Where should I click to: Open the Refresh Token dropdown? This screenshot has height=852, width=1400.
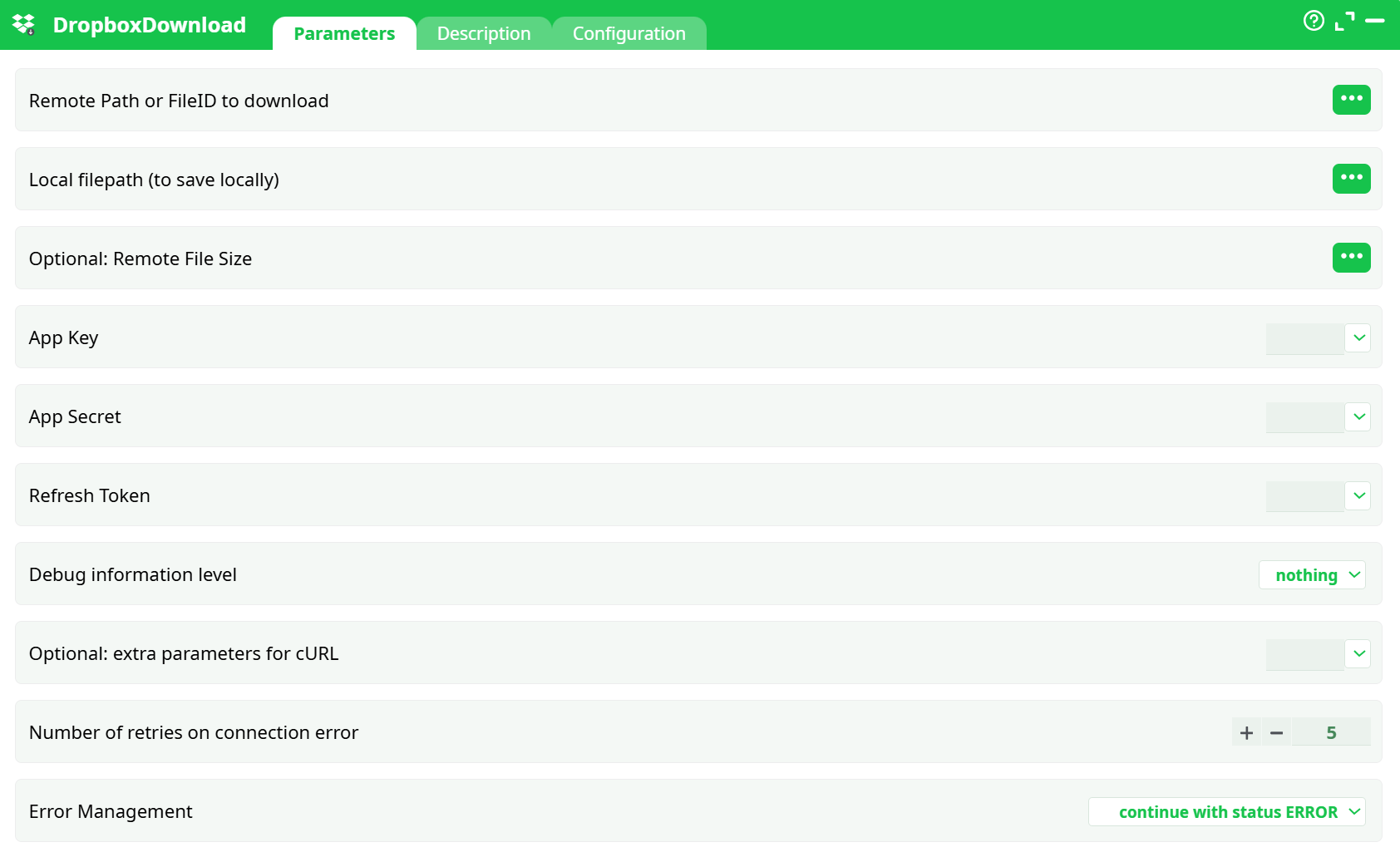click(1357, 495)
